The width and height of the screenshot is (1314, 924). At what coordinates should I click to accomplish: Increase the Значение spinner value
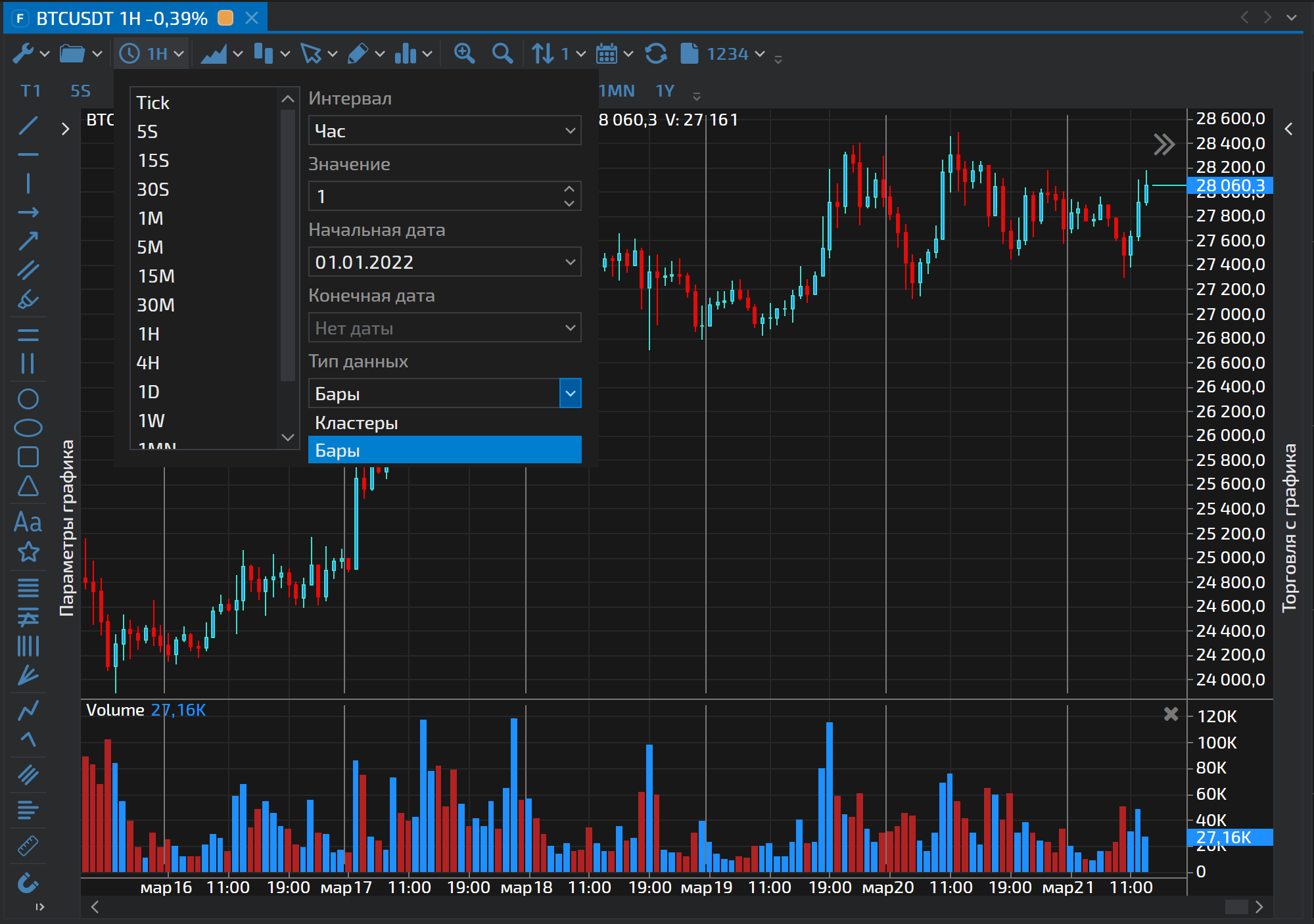569,189
